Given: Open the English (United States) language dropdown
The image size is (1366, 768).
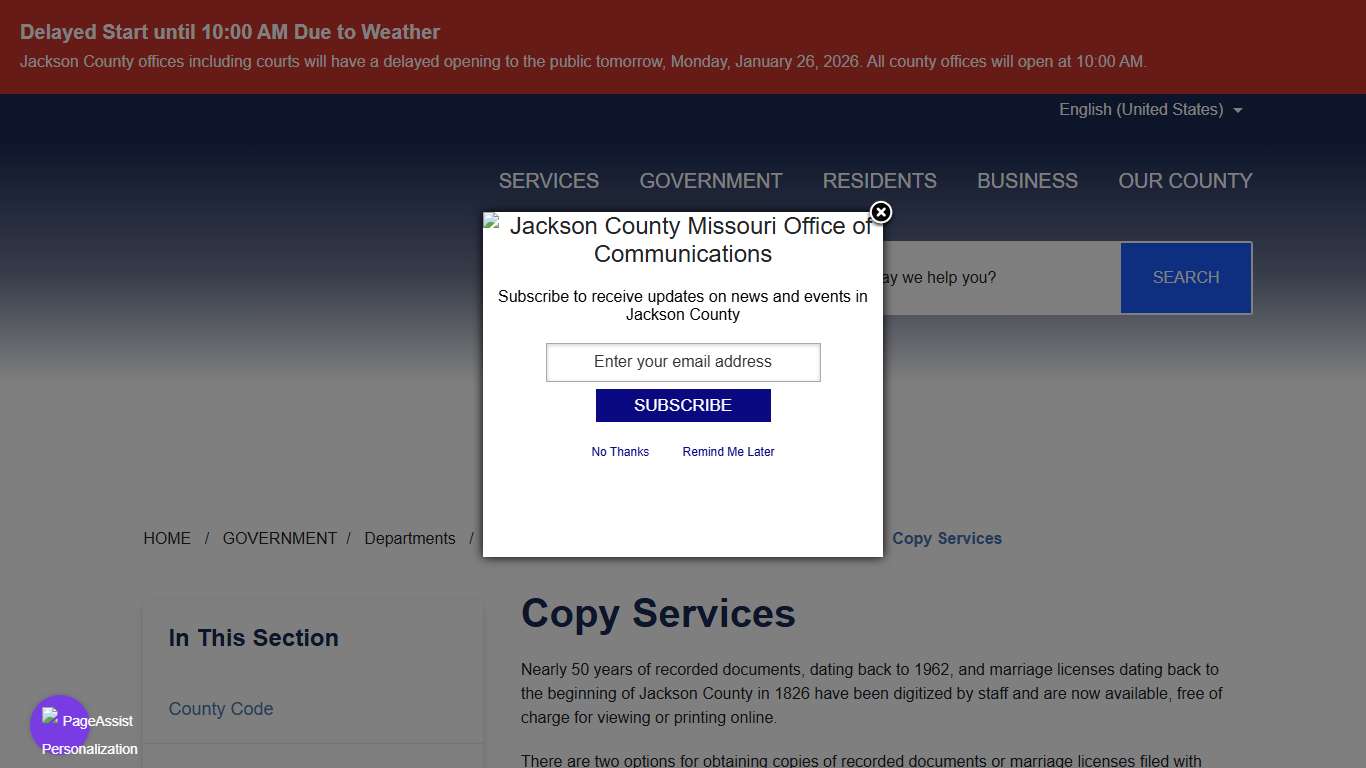Looking at the screenshot, I should [1150, 109].
